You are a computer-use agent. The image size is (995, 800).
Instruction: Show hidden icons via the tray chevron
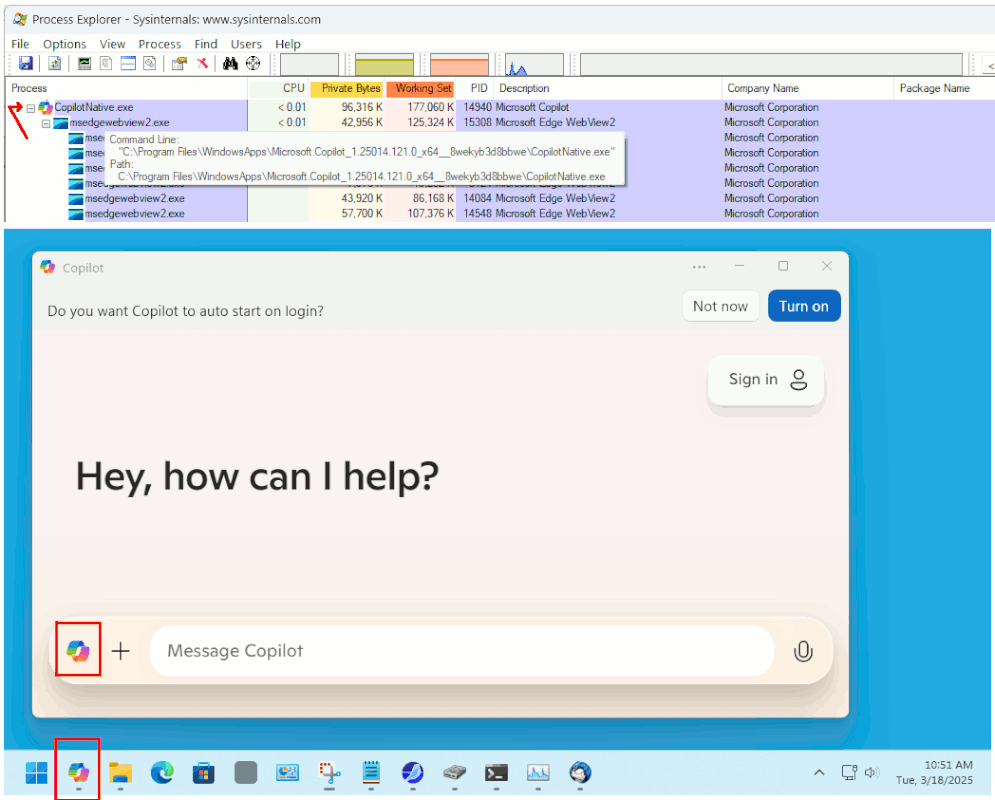pos(819,772)
